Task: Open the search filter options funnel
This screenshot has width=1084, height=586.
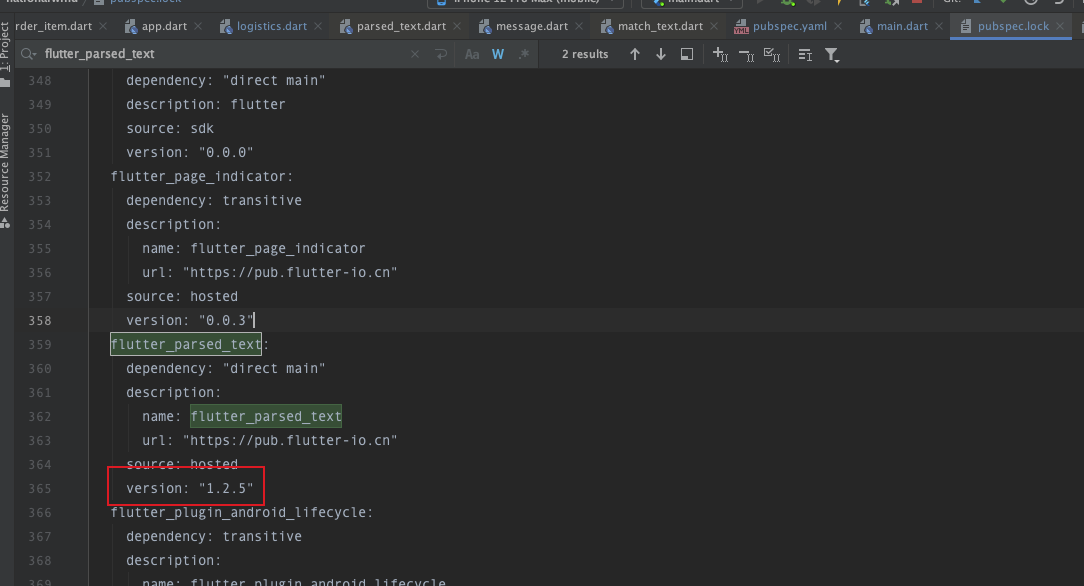Action: click(832, 55)
